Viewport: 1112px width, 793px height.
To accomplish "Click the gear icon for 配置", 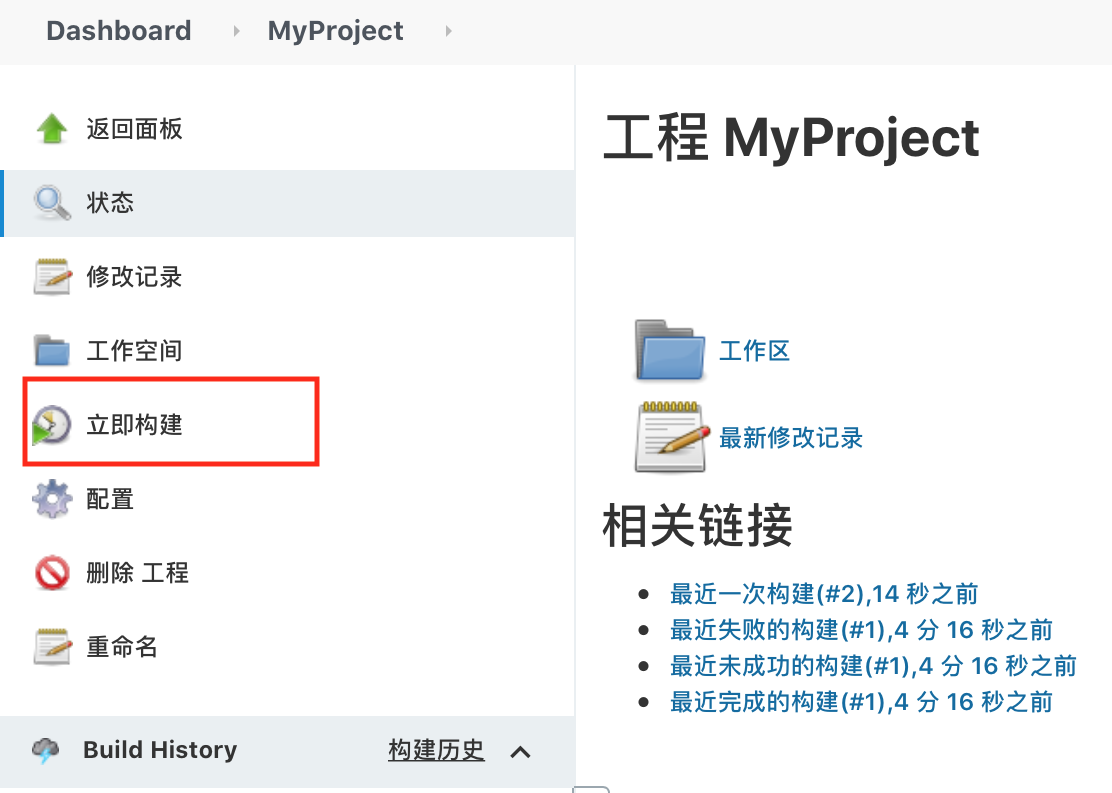I will [52, 499].
